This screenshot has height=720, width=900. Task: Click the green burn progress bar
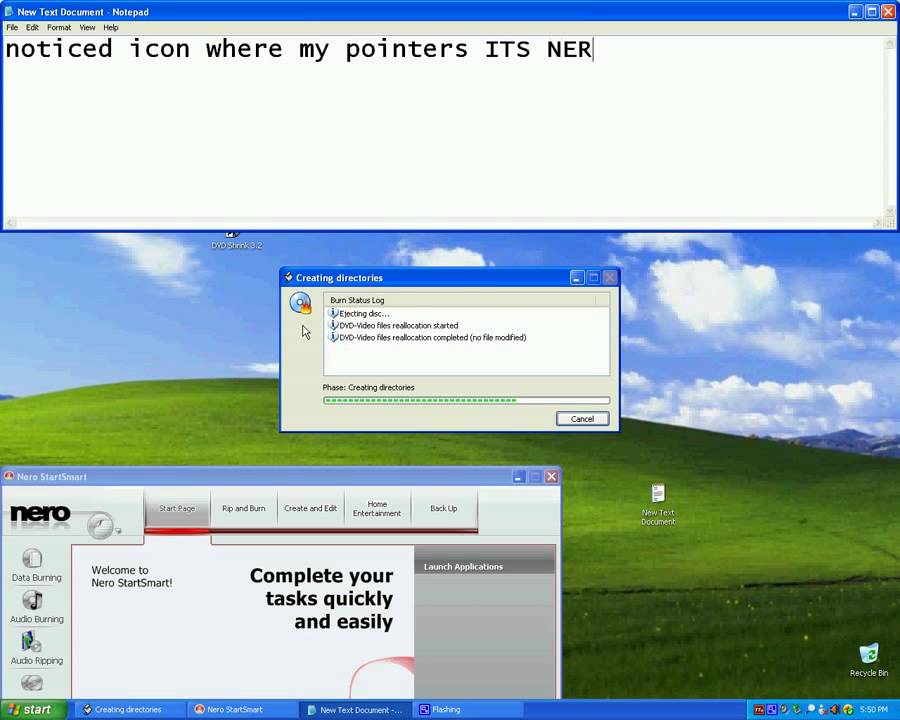coord(466,400)
